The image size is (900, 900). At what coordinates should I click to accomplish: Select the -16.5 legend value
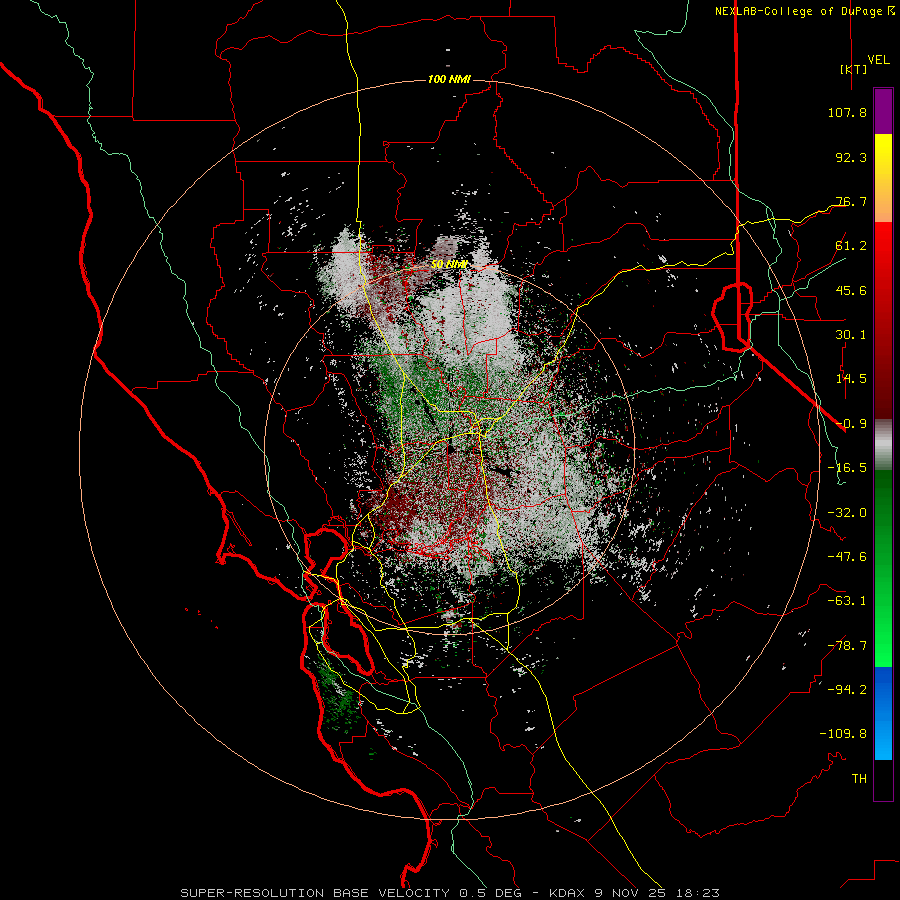click(847, 468)
